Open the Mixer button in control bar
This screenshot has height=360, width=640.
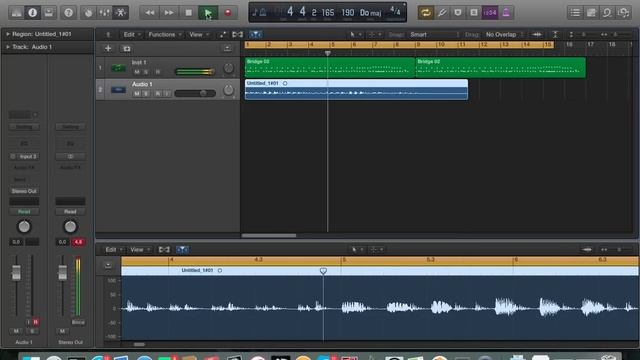click(104, 13)
